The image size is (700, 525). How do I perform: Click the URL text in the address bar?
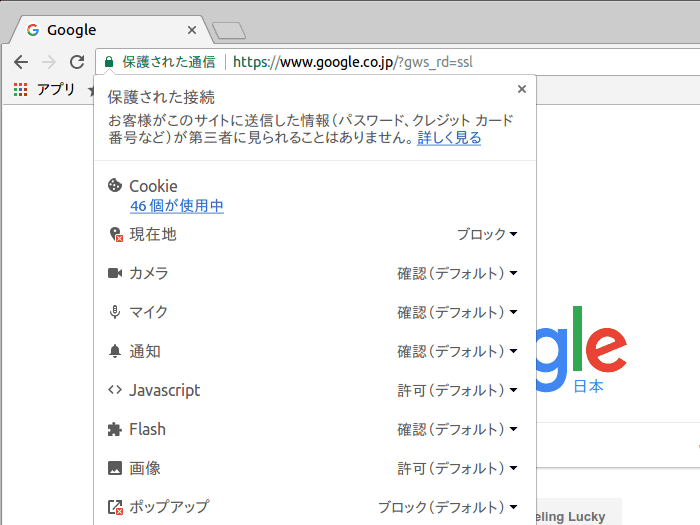(353, 62)
